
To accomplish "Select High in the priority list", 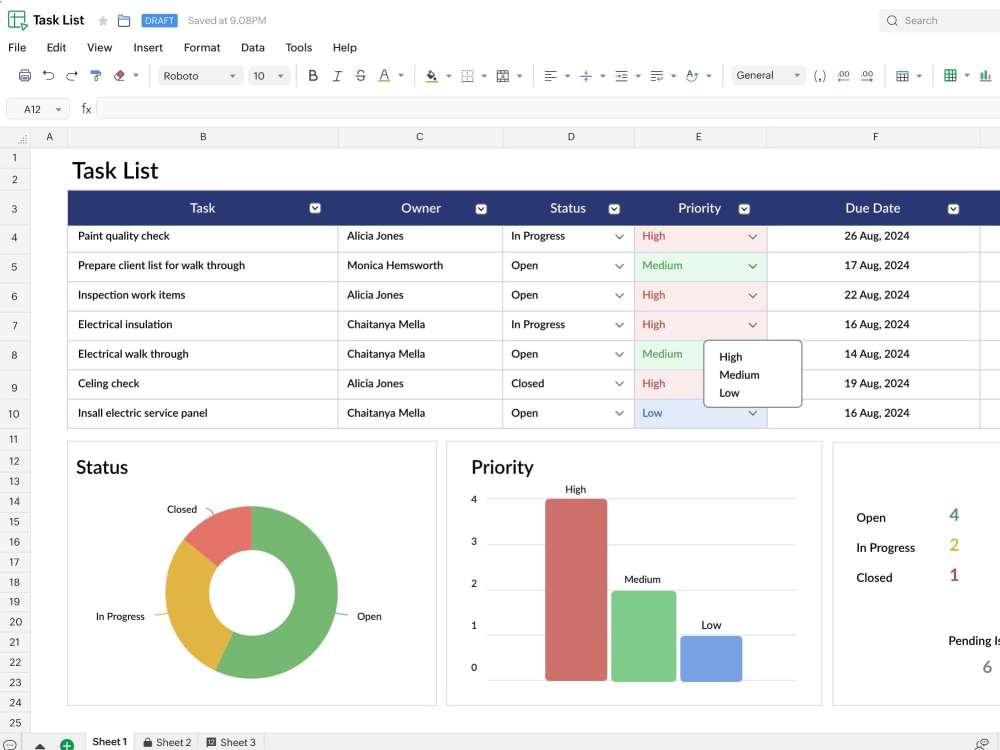I will click(731, 357).
